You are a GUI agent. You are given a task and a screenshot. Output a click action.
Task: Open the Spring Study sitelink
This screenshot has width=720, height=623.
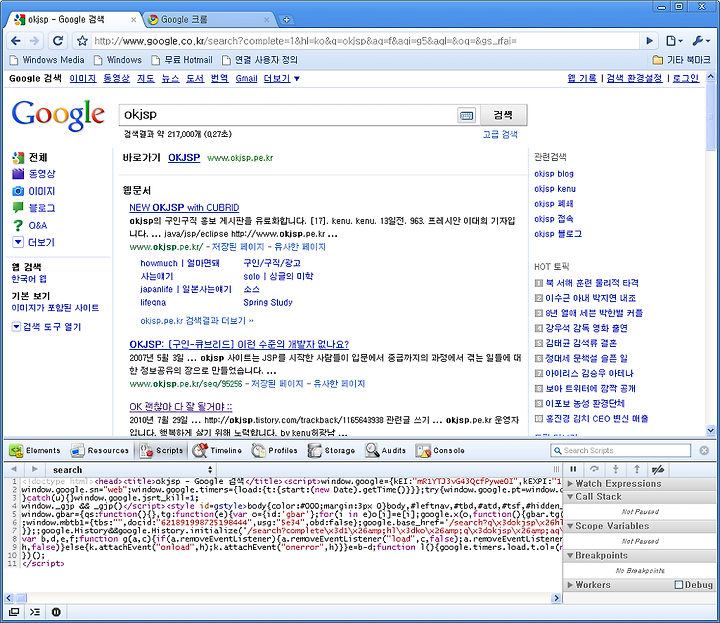(x=268, y=303)
